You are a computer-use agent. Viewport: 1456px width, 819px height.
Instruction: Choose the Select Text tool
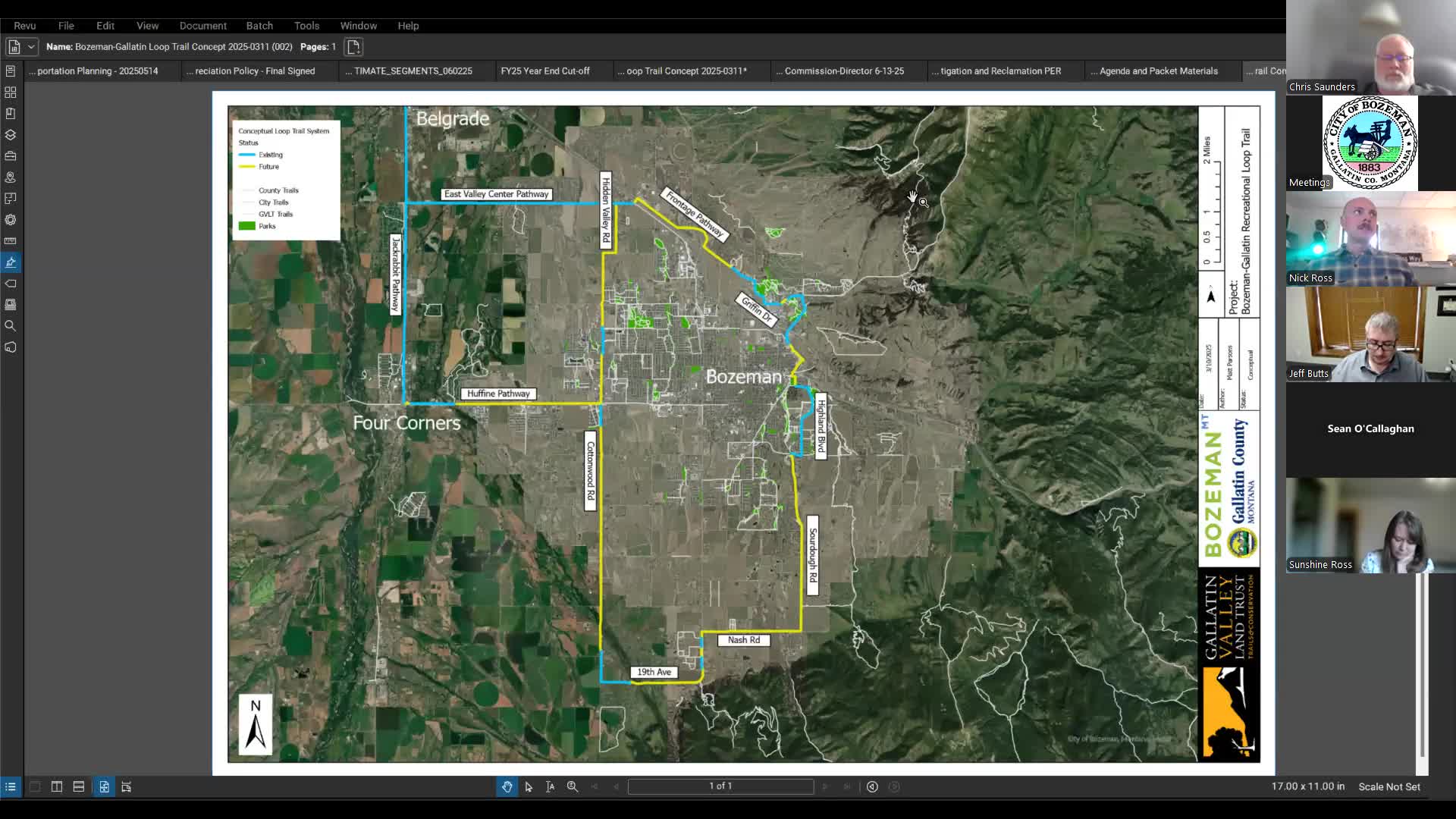[x=551, y=786]
